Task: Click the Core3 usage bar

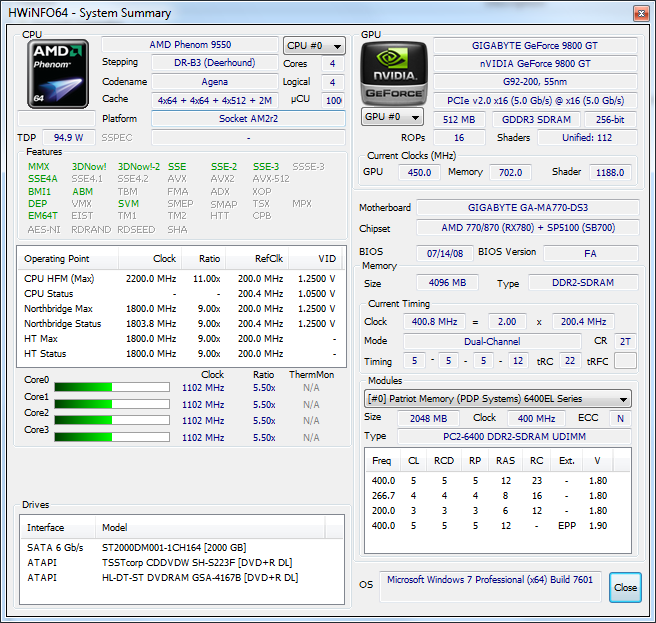Action: point(112,437)
